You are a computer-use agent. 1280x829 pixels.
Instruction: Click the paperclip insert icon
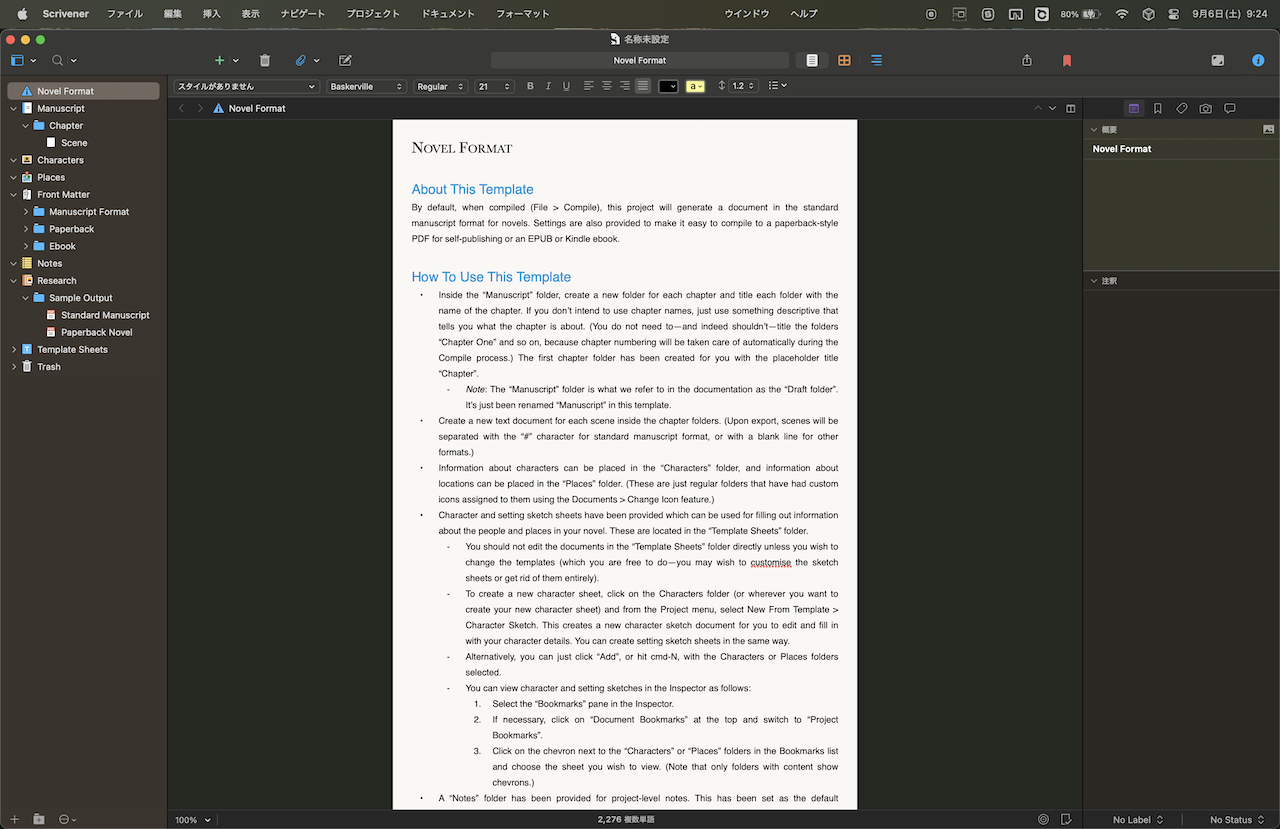pos(300,60)
